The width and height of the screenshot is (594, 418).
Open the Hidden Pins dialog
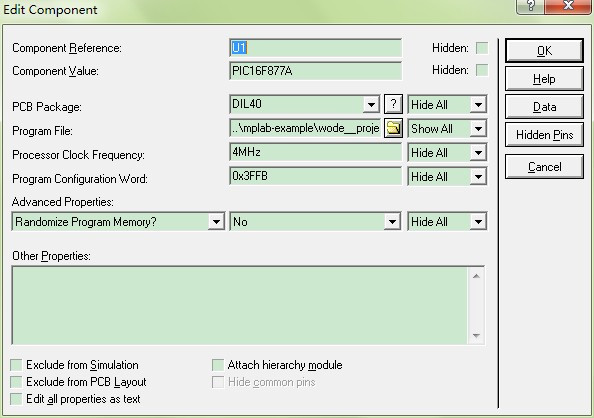tap(544, 135)
